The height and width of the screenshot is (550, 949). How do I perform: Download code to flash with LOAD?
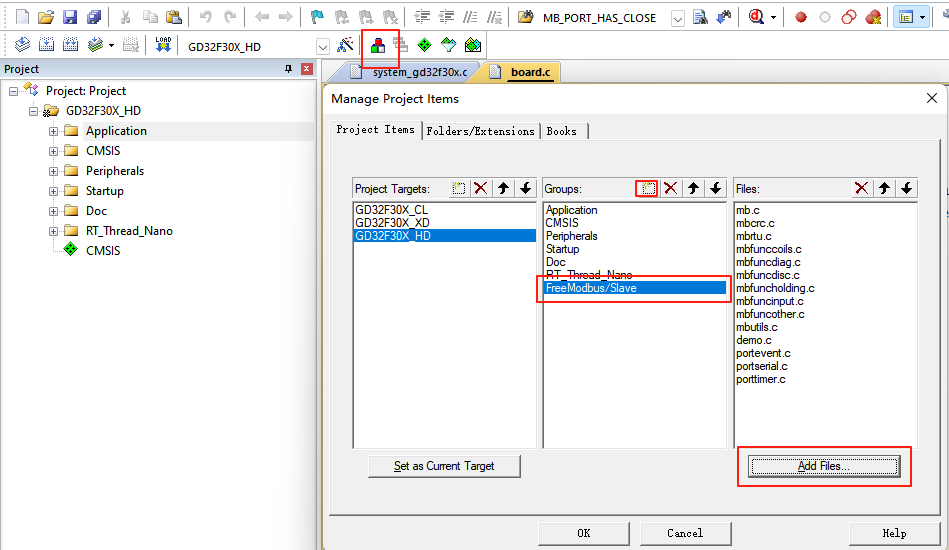click(163, 44)
